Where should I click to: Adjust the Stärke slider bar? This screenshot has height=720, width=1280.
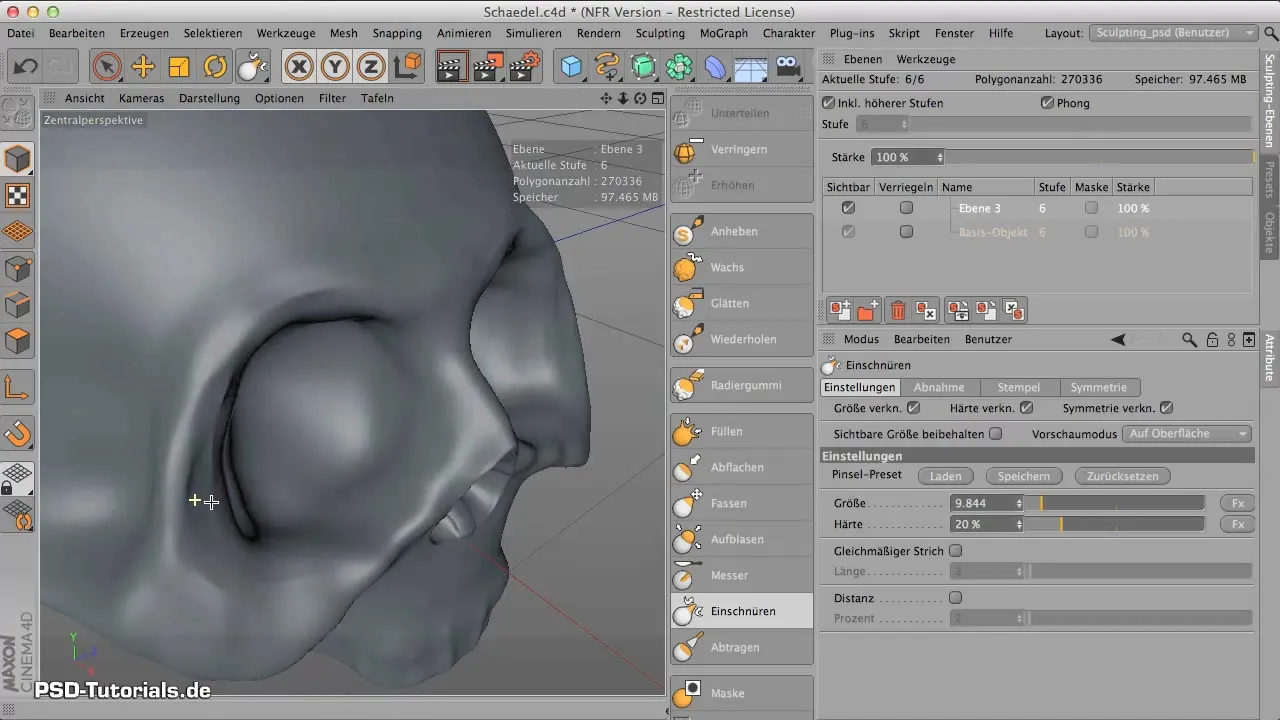(1100, 157)
